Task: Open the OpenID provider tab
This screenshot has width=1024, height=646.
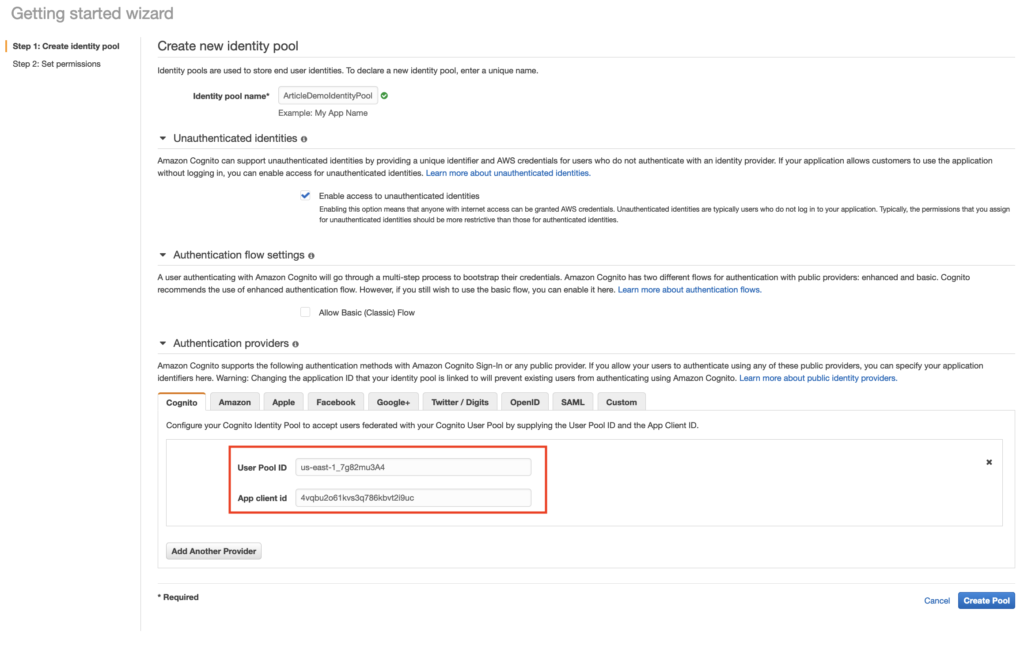Action: click(x=524, y=402)
